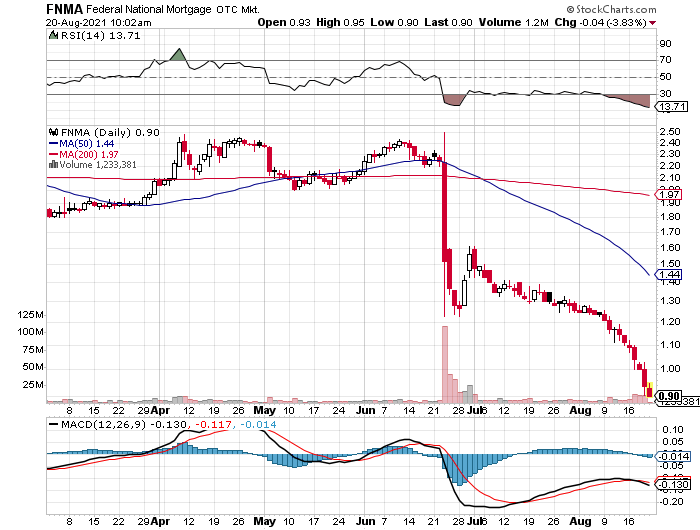The image size is (700, 530).
Task: Click the -0.20 label on MACD axis
Action: click(x=671, y=502)
